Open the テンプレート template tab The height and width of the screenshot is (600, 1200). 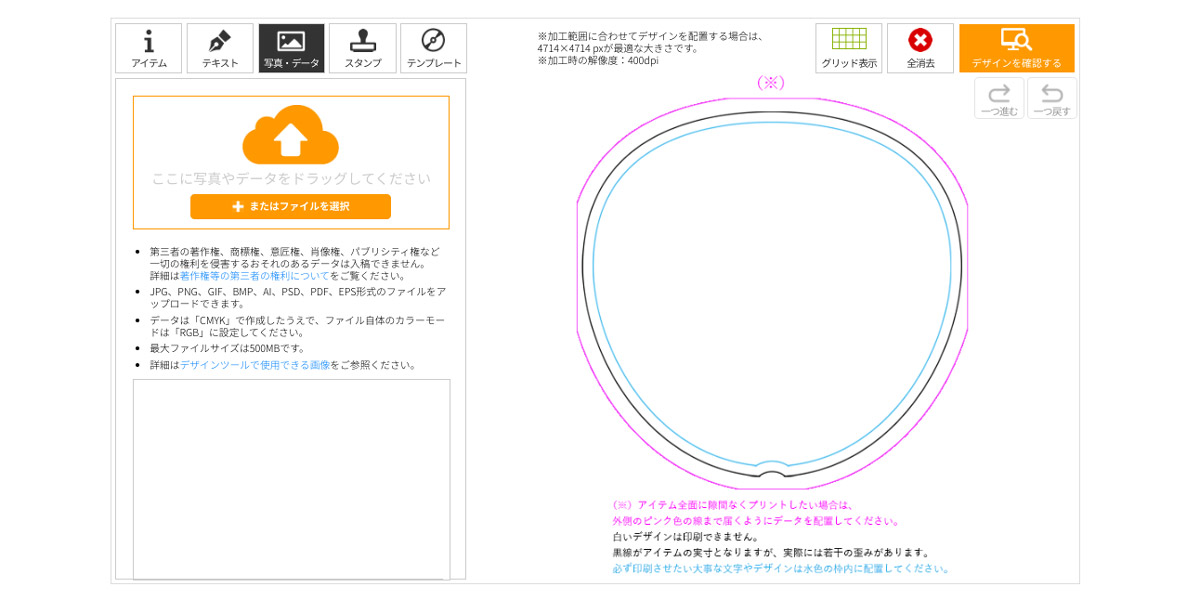(x=434, y=48)
